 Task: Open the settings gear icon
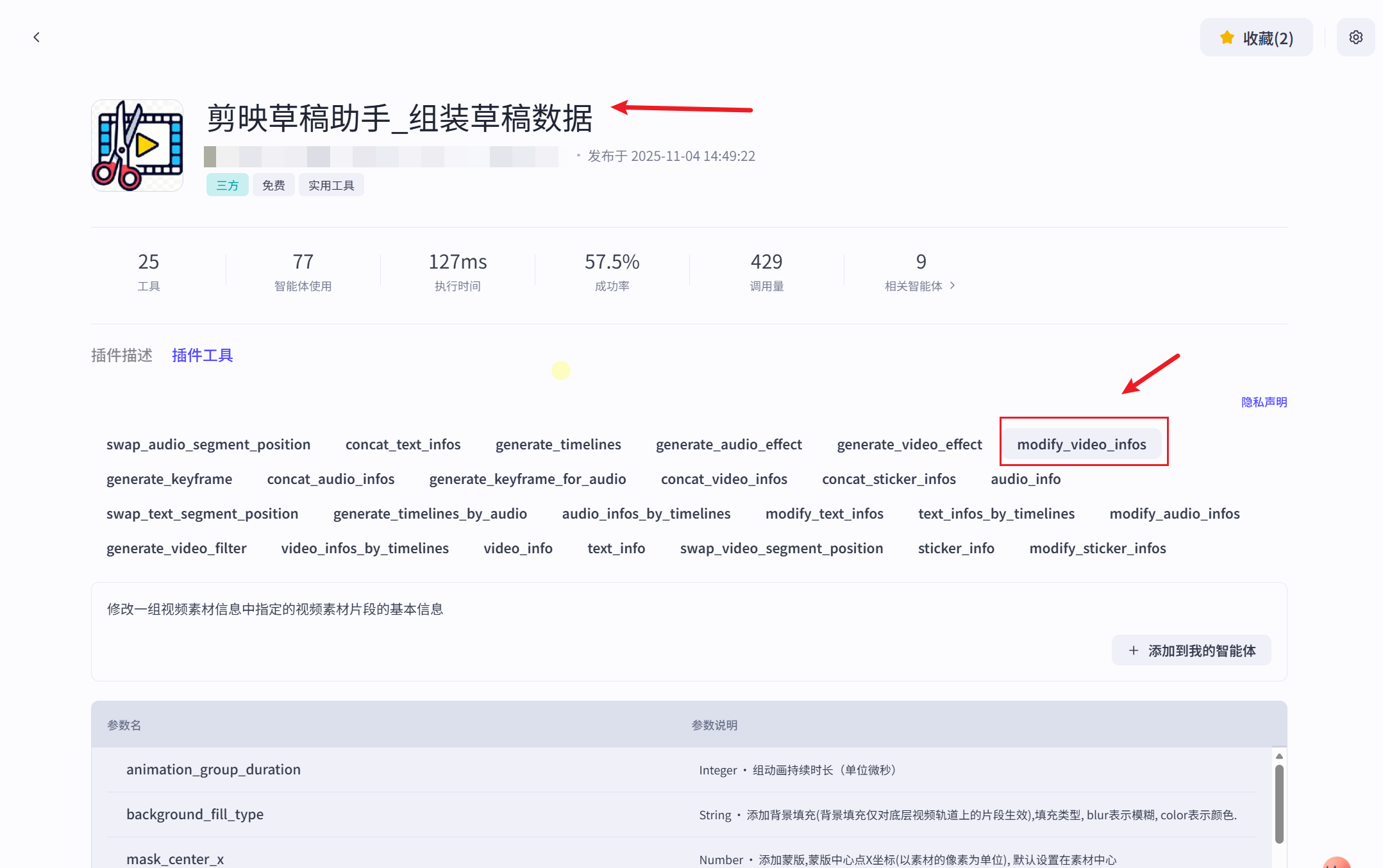[x=1355, y=37]
